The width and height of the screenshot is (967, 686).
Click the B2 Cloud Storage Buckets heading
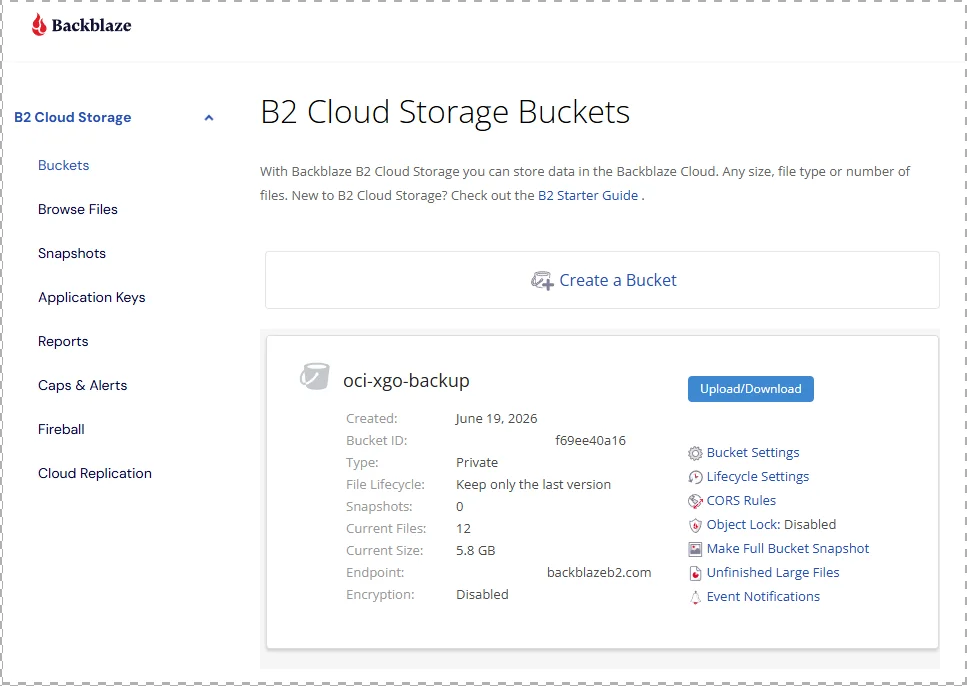click(445, 112)
